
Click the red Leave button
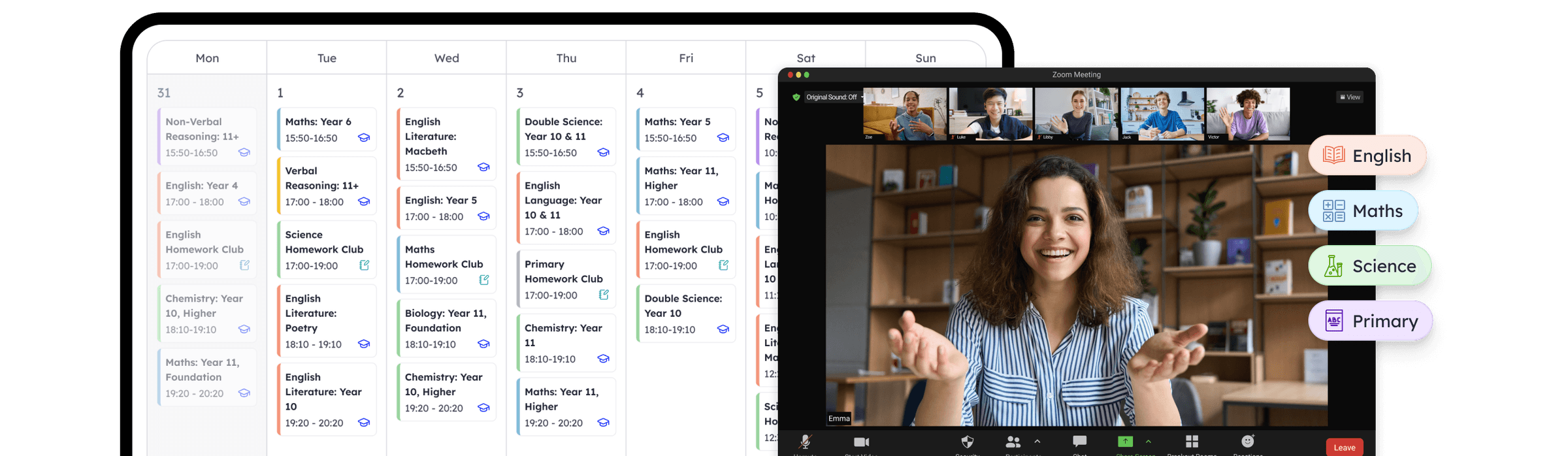(1345, 448)
